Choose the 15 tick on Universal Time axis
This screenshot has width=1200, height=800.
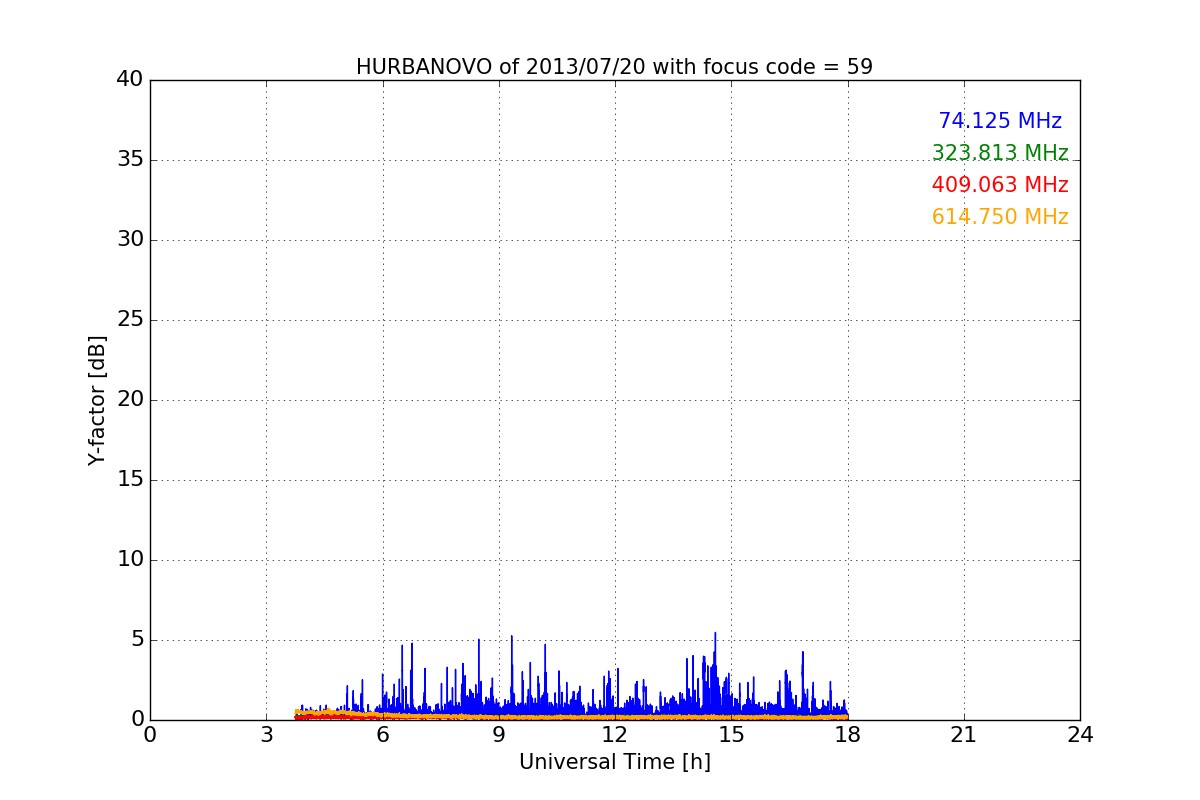pyautogui.click(x=731, y=735)
